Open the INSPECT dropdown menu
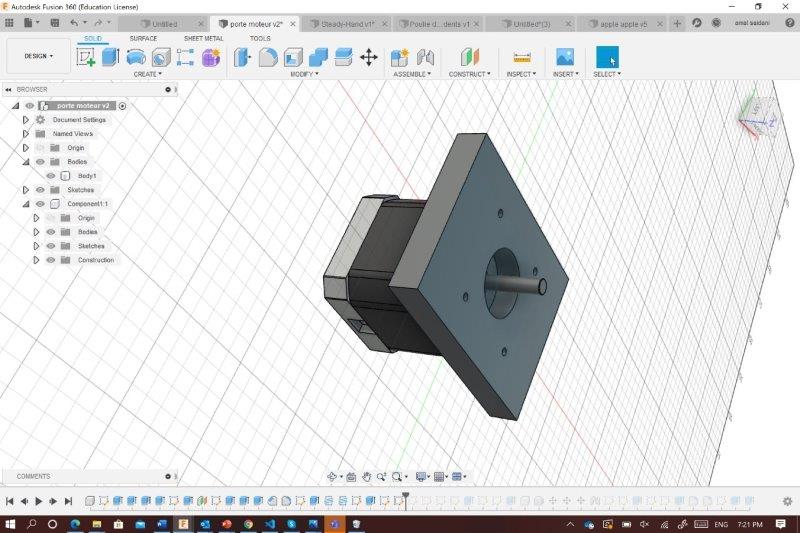 tap(521, 74)
